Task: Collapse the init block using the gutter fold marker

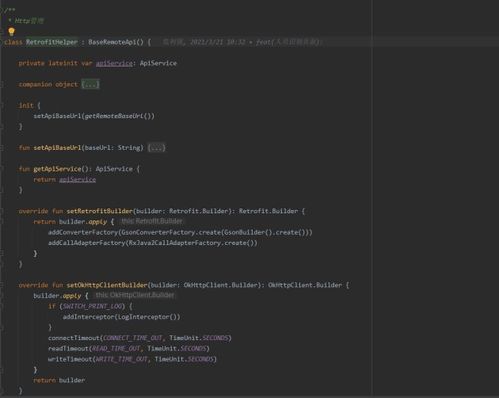Action: click(x=2, y=106)
